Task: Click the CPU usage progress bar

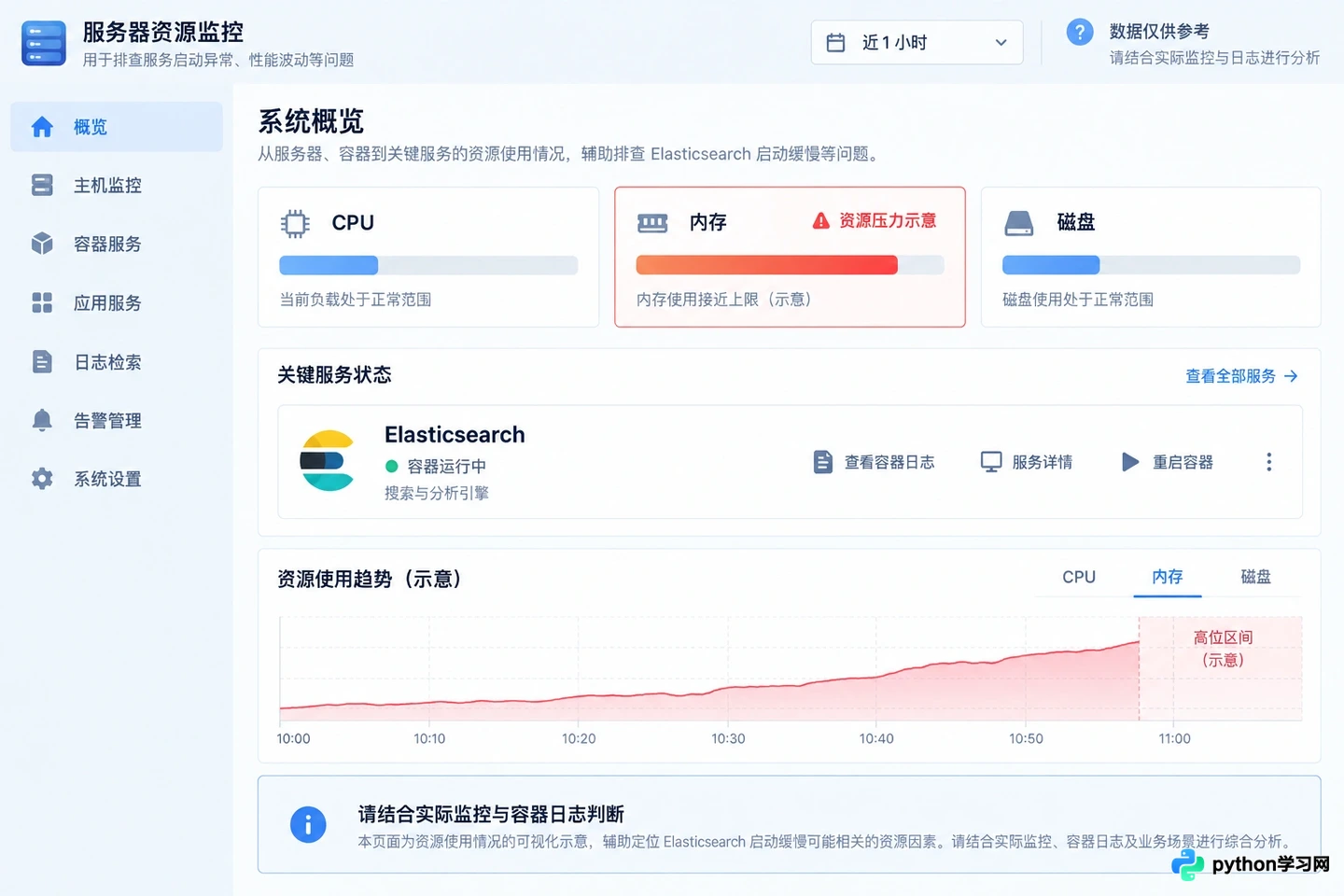Action: pyautogui.click(x=428, y=265)
